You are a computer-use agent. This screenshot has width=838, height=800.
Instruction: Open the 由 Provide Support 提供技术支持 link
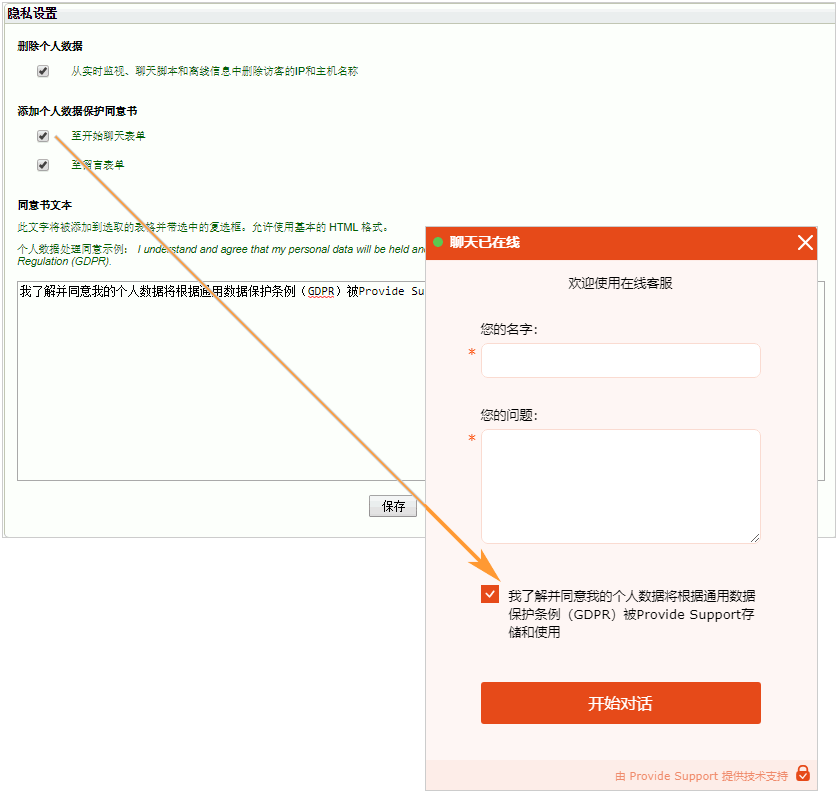701,776
